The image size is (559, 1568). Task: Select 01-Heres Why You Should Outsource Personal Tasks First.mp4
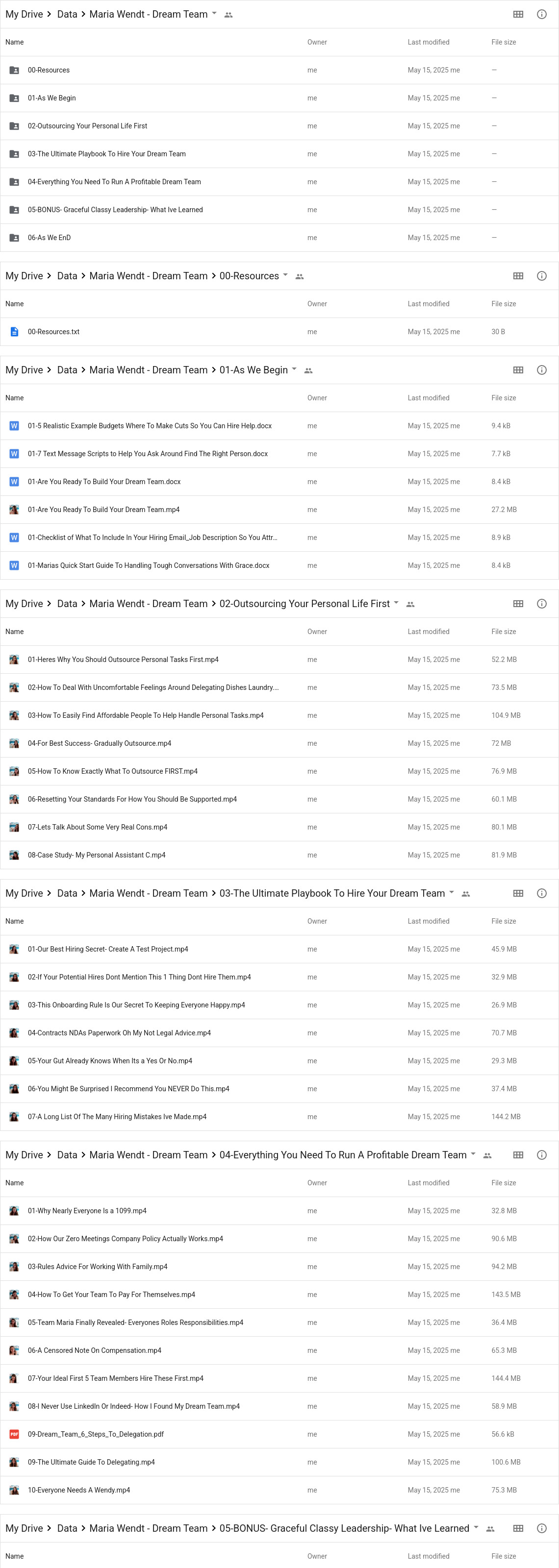pyautogui.click(x=279, y=660)
